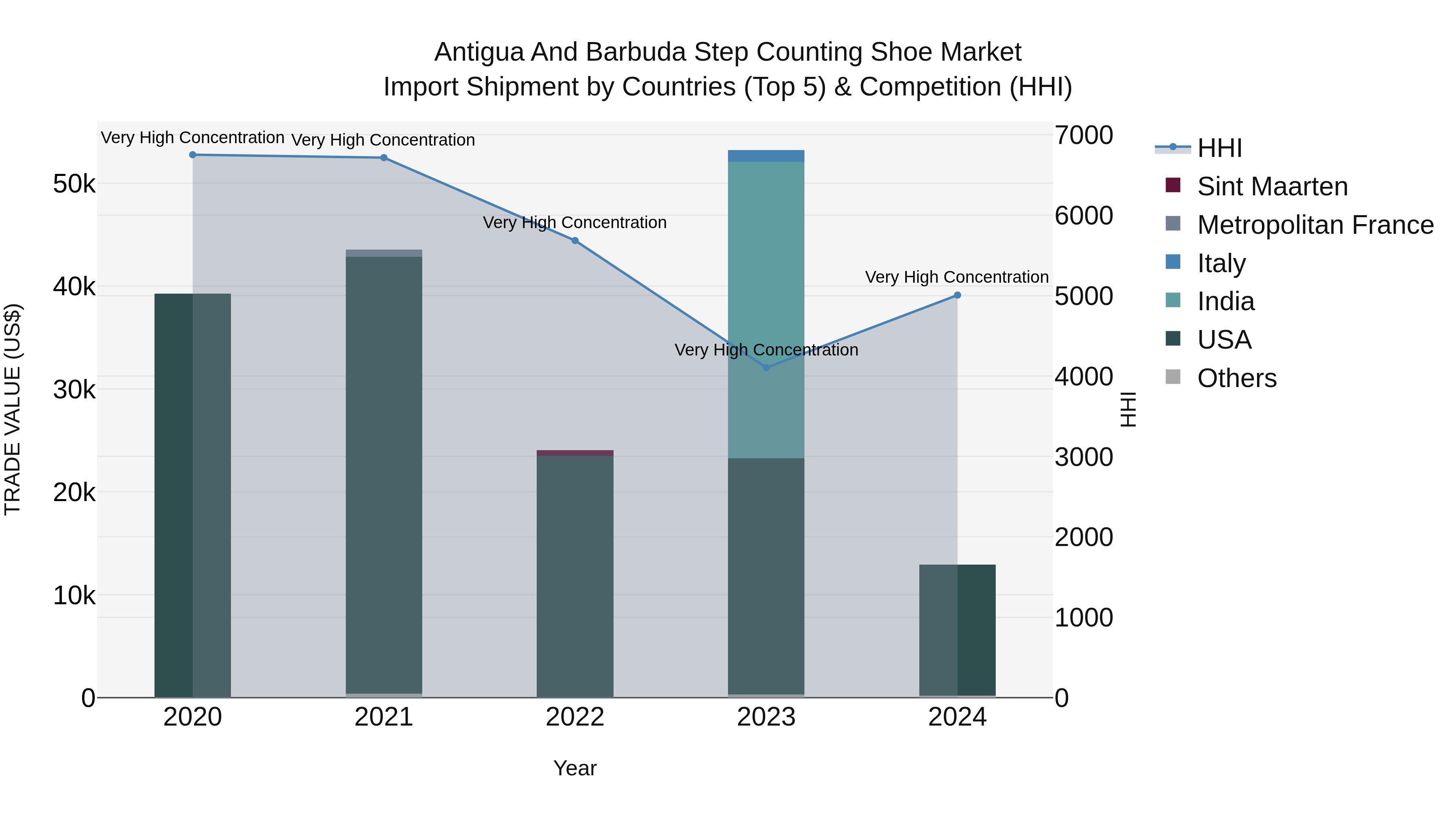Click the 2020 USA bar
The image size is (1456, 819).
[x=193, y=495]
